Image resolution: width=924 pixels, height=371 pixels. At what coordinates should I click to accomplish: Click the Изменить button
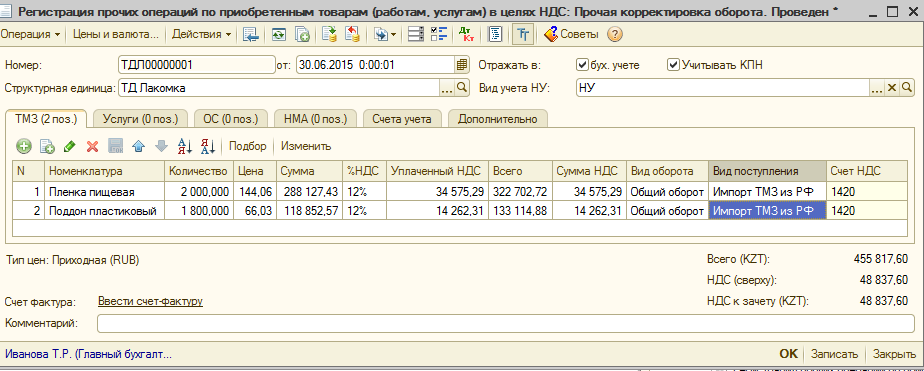coord(306,146)
